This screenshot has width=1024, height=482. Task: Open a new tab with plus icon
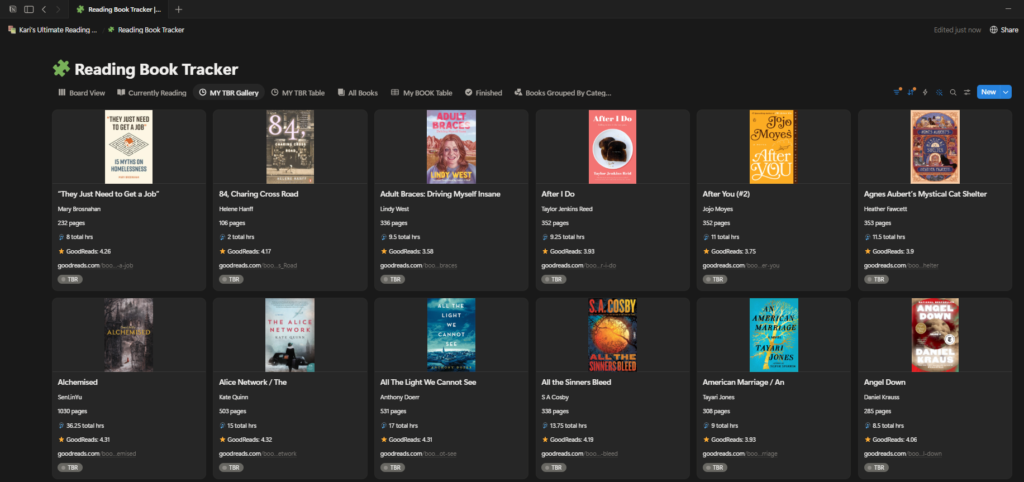(x=179, y=9)
